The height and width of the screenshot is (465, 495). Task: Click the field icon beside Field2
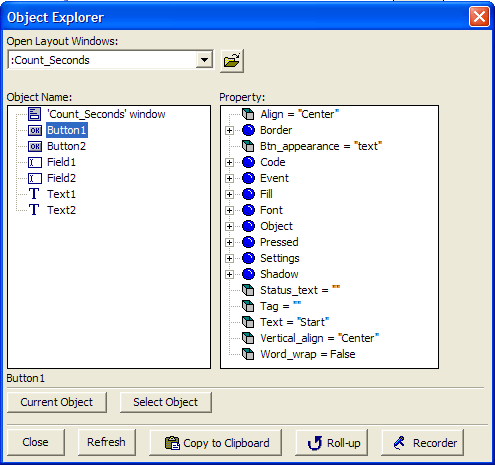tap(35, 178)
